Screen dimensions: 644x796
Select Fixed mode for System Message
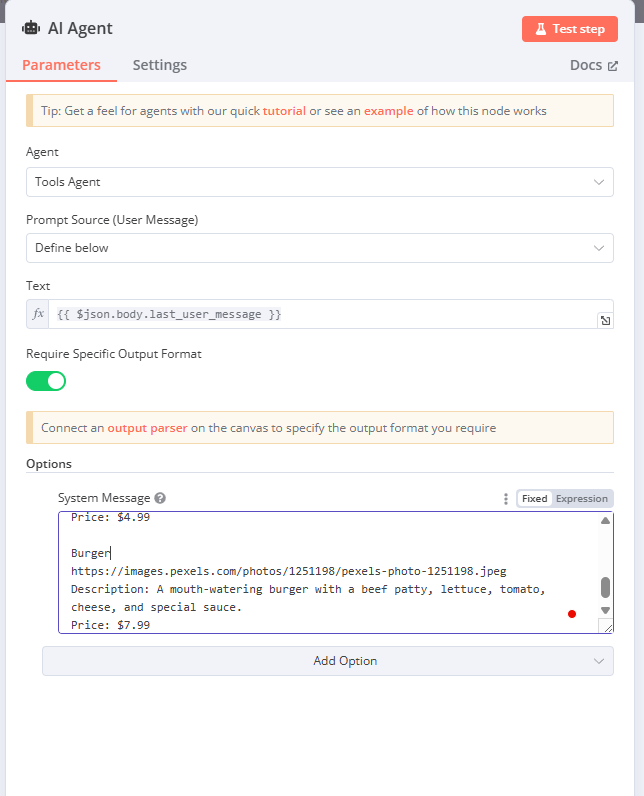(534, 499)
